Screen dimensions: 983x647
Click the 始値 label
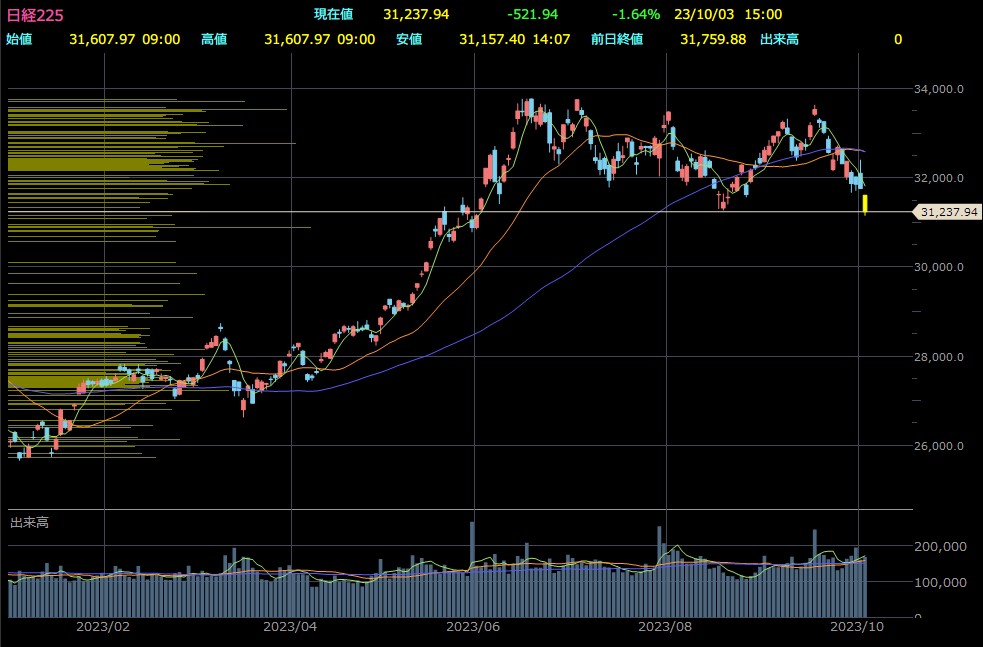coord(19,39)
